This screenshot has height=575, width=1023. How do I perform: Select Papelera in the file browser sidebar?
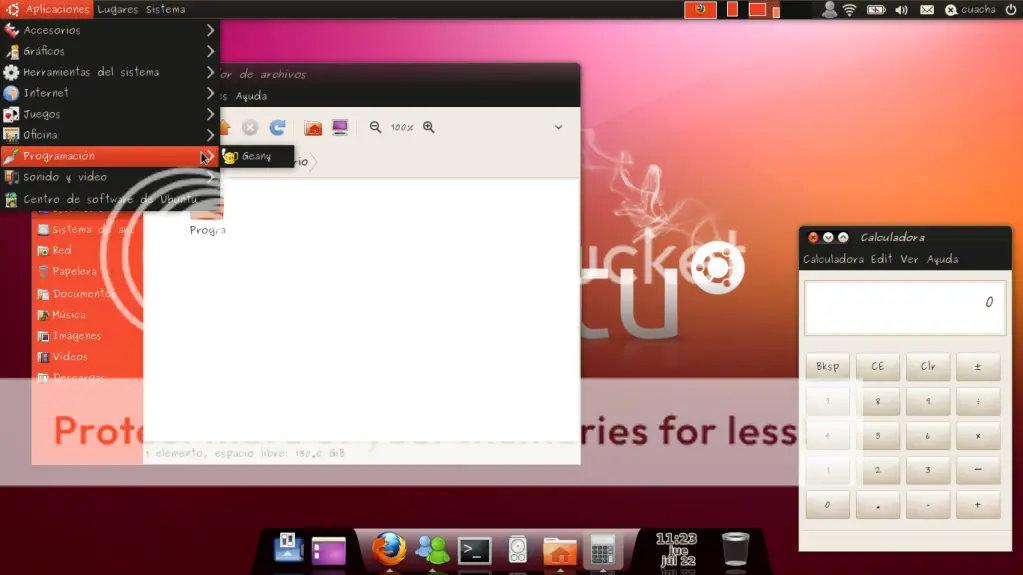coord(68,271)
